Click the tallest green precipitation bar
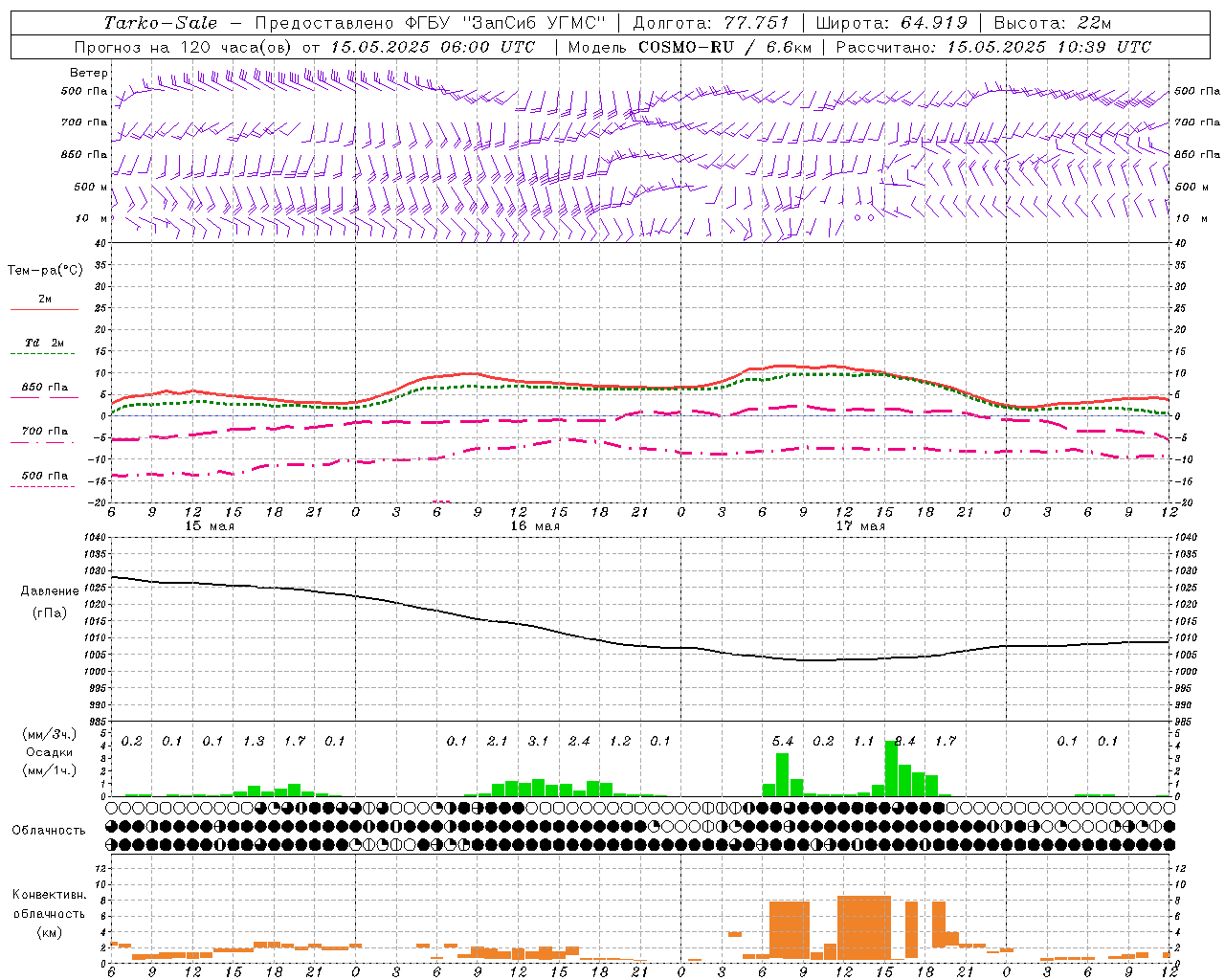The height and width of the screenshot is (980, 1225). 891,768
